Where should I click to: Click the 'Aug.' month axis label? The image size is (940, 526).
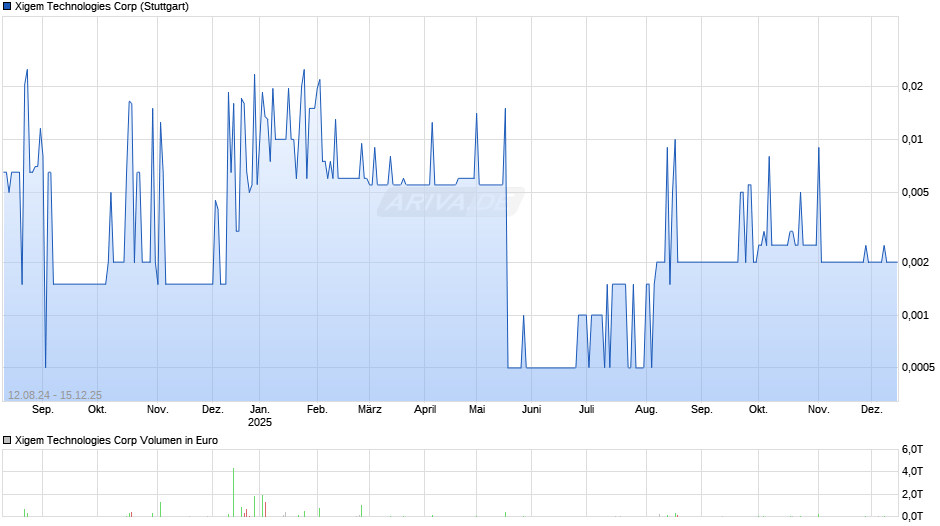(646, 410)
